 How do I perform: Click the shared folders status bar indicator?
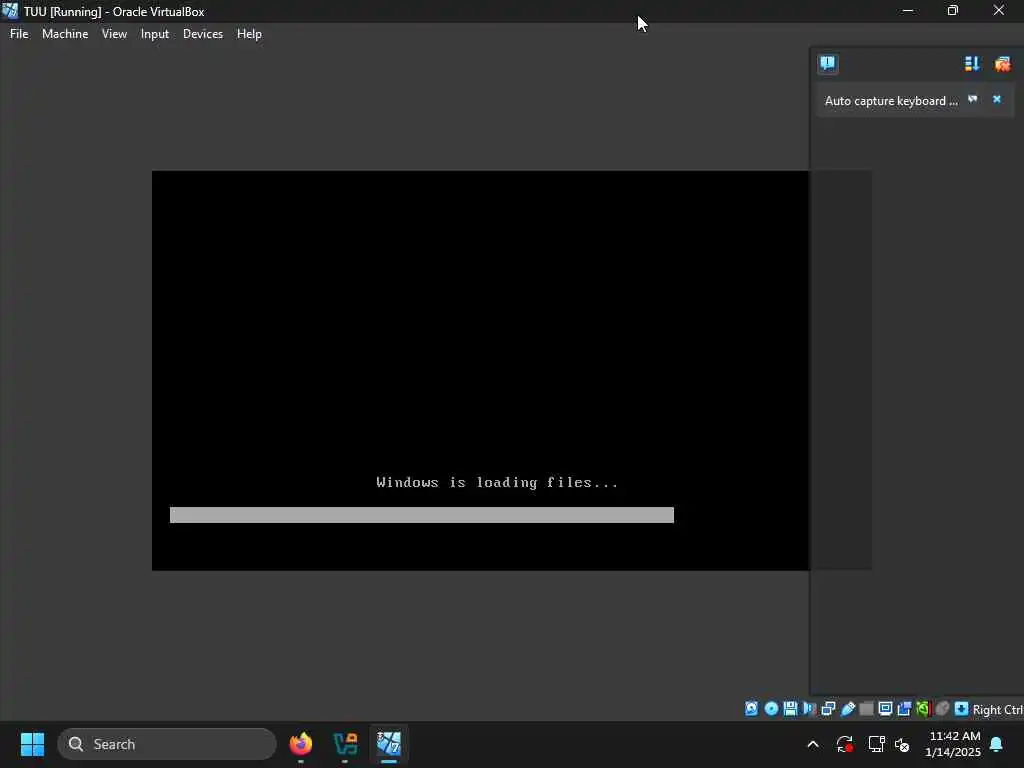click(867, 709)
